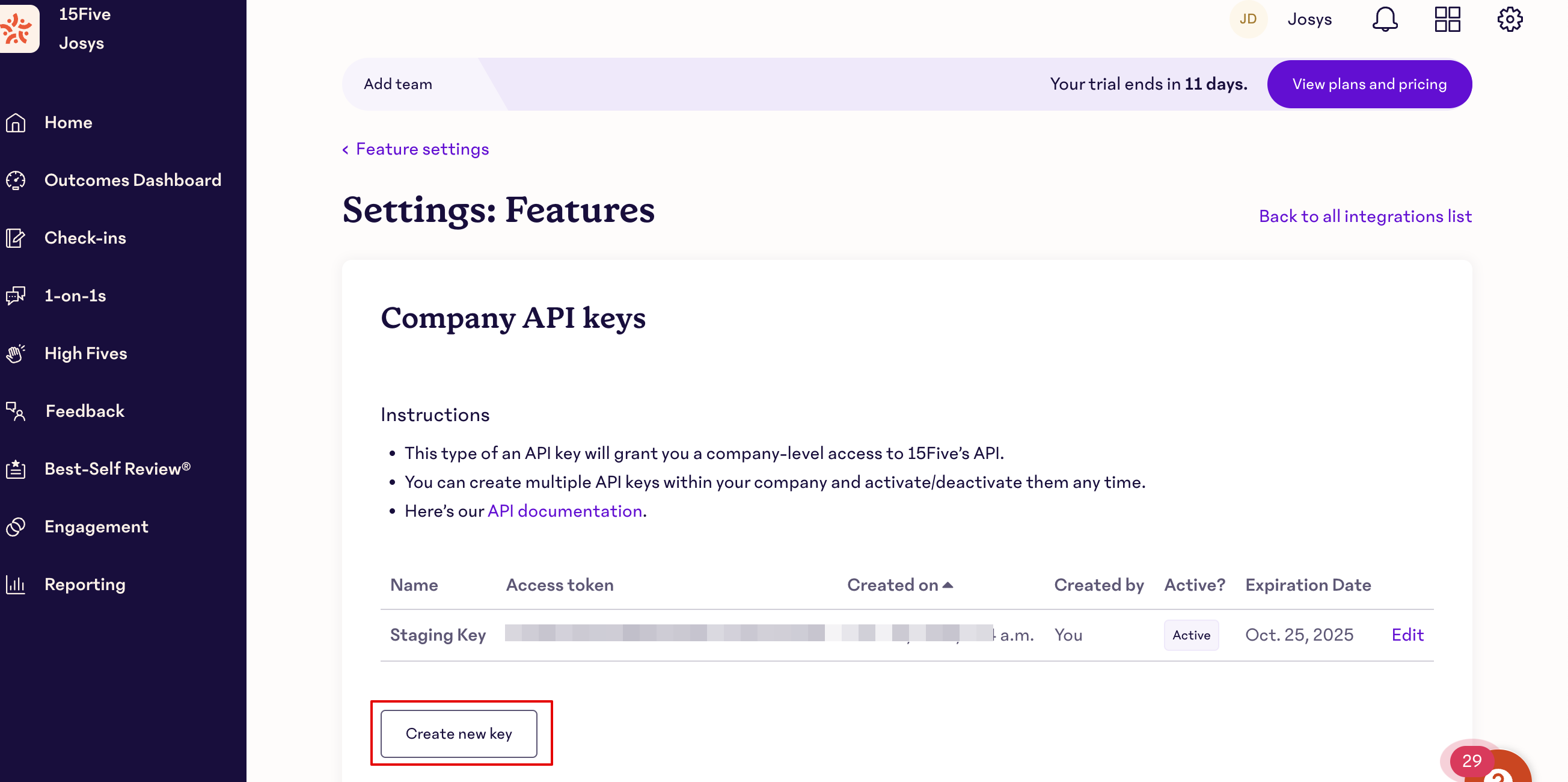1568x782 pixels.
Task: Click the High Fives hand icon
Action: (16, 353)
